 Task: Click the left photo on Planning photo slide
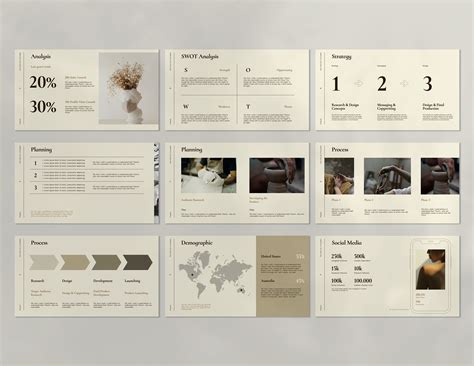pos(209,175)
